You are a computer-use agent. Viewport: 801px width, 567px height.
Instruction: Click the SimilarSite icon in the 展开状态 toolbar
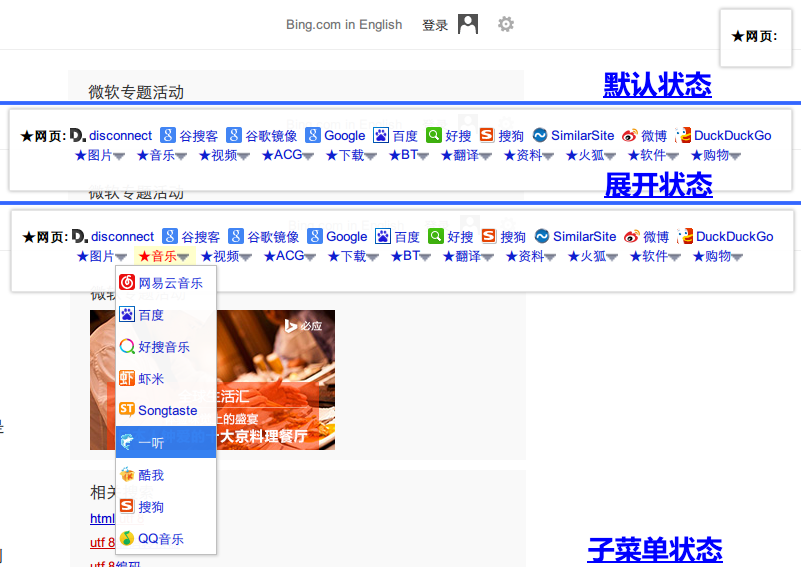(x=540, y=135)
